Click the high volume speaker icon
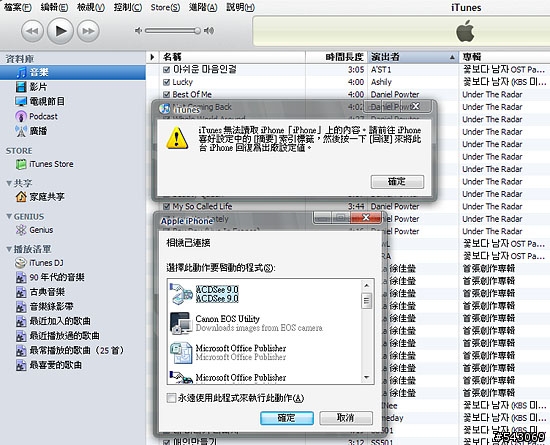 209,31
